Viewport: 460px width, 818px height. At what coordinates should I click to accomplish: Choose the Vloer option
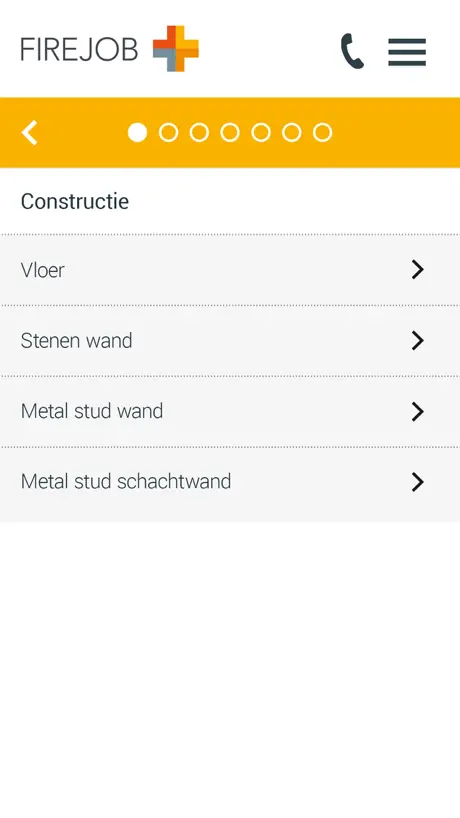pyautogui.click(x=230, y=270)
